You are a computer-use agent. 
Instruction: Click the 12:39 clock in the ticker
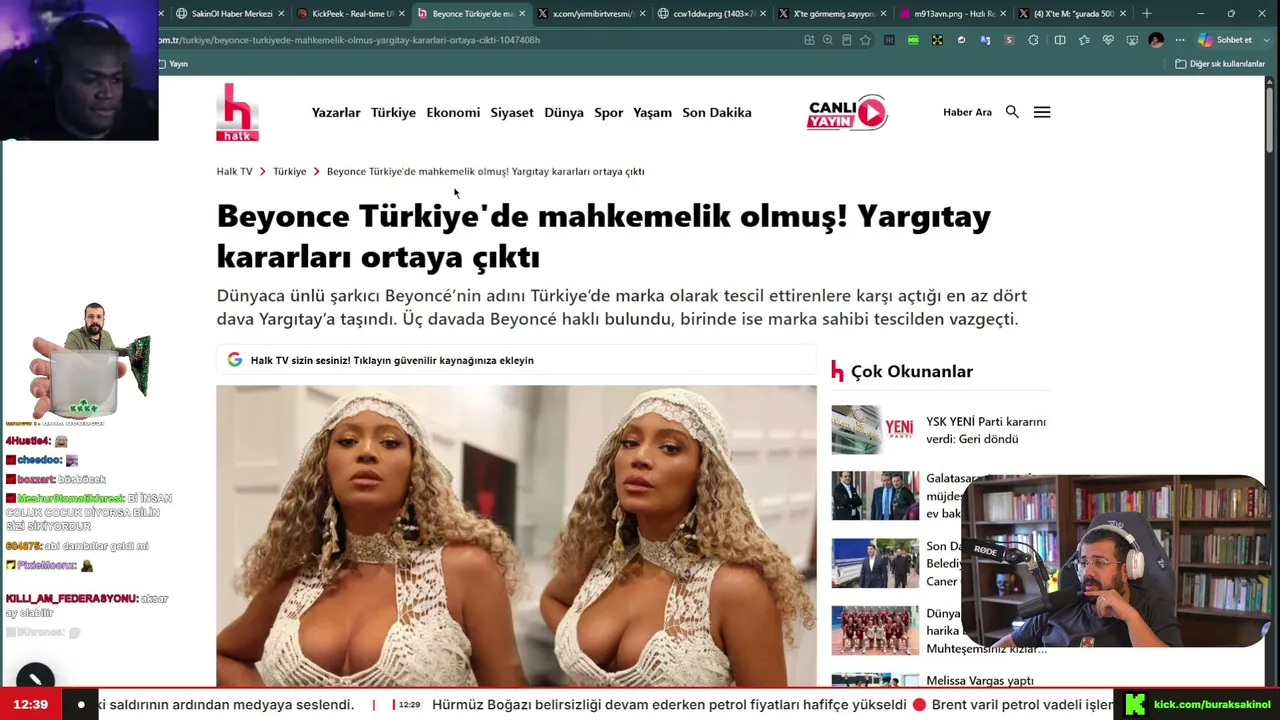(x=31, y=705)
